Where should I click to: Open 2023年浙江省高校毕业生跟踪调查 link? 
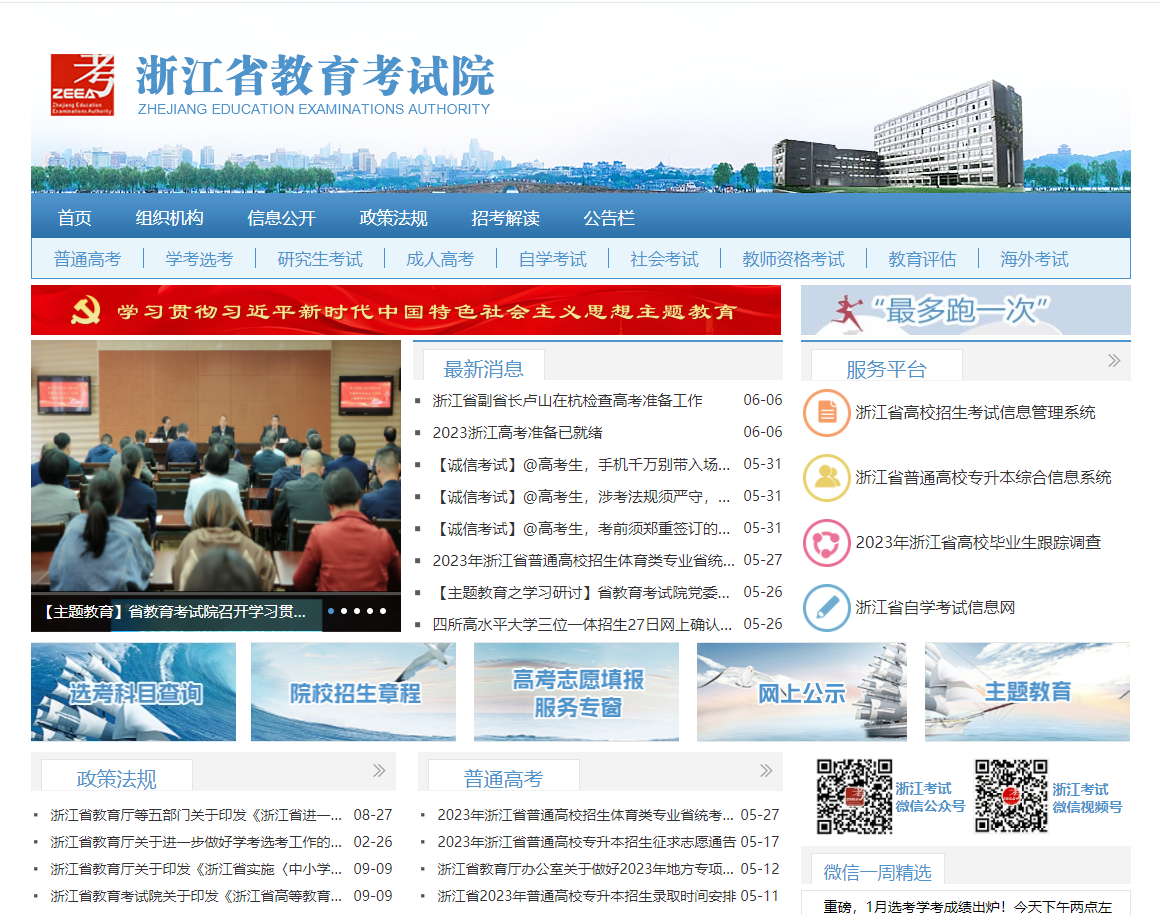pos(978,543)
